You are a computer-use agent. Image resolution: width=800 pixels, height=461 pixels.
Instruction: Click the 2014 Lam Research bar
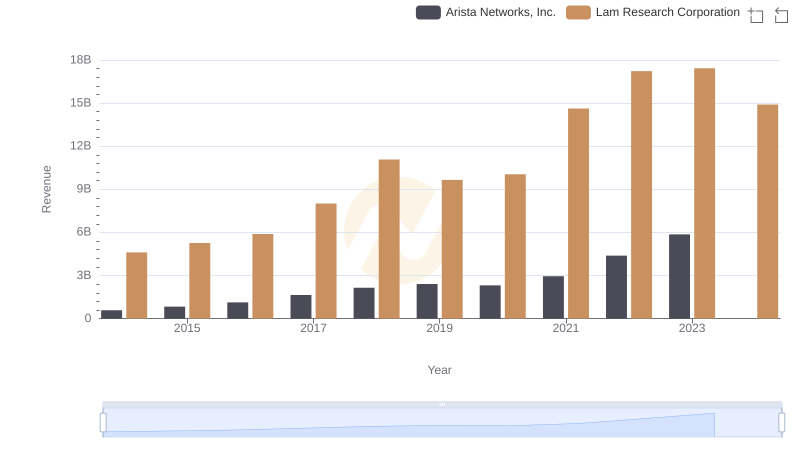tap(137, 286)
